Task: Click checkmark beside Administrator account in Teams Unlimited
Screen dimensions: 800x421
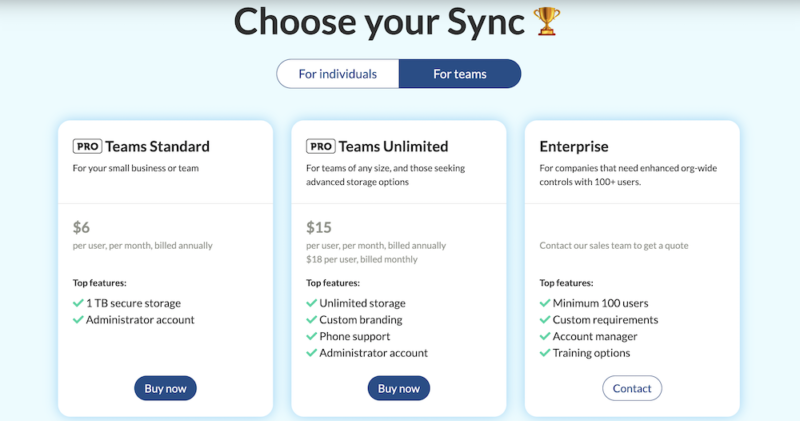Action: coord(311,353)
